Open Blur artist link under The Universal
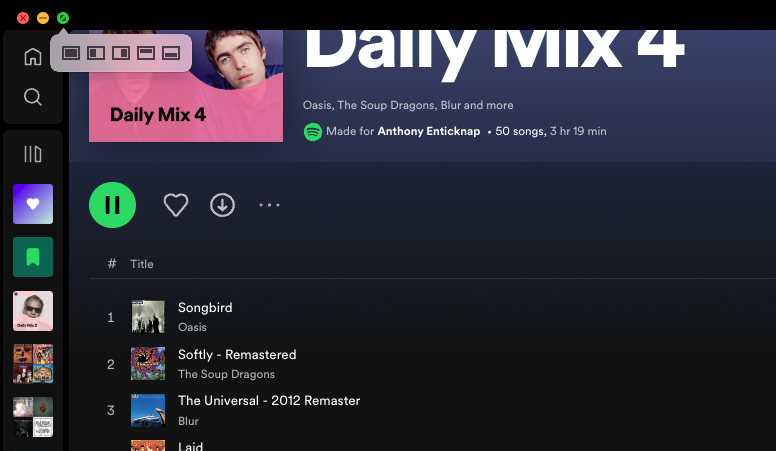 click(188, 421)
